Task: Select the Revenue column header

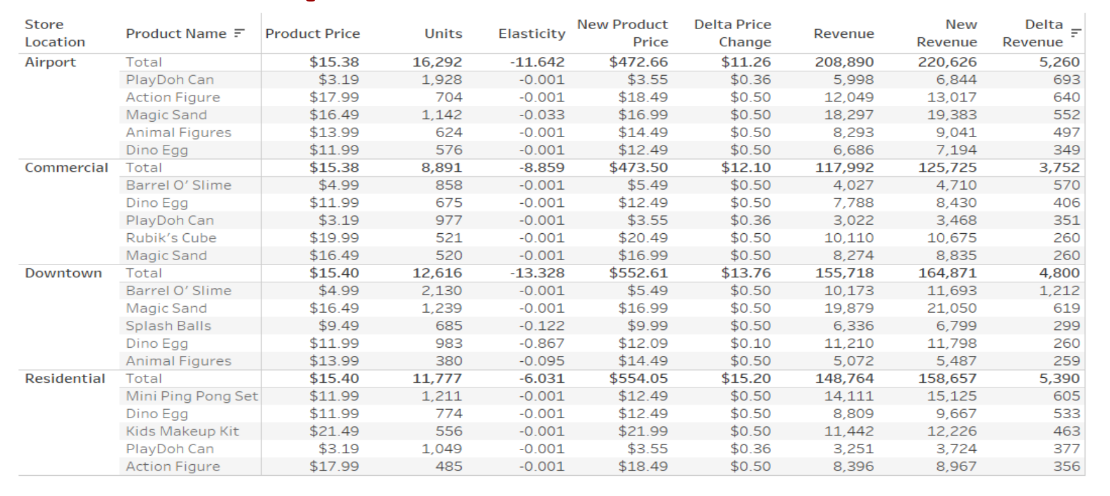Action: [x=843, y=34]
